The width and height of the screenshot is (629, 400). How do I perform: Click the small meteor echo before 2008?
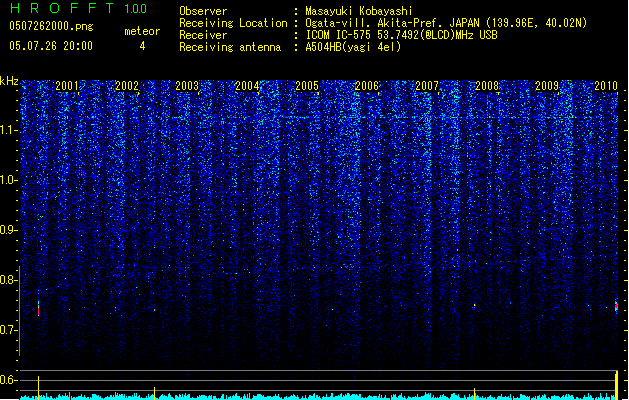tap(474, 305)
